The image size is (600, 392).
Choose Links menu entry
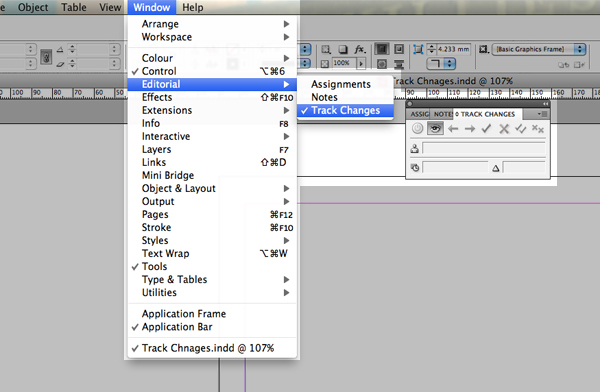click(x=212, y=162)
